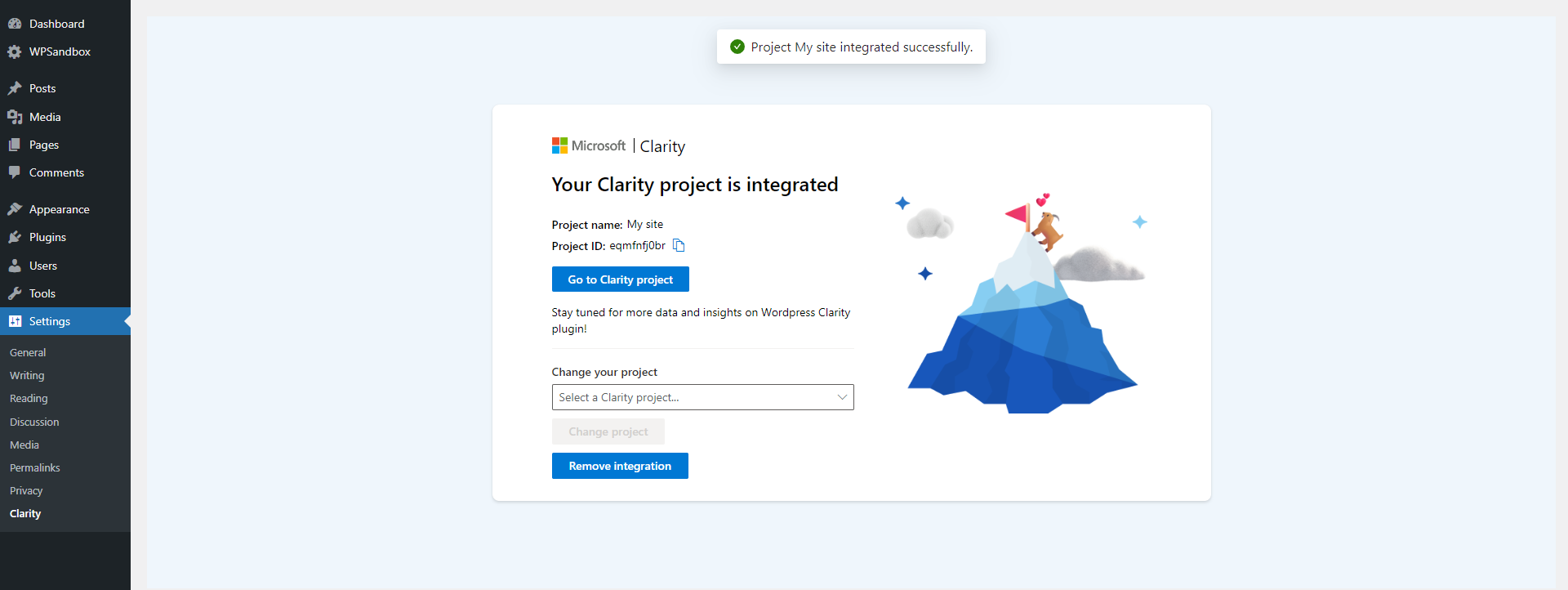Click the Comments bubble icon

(15, 172)
